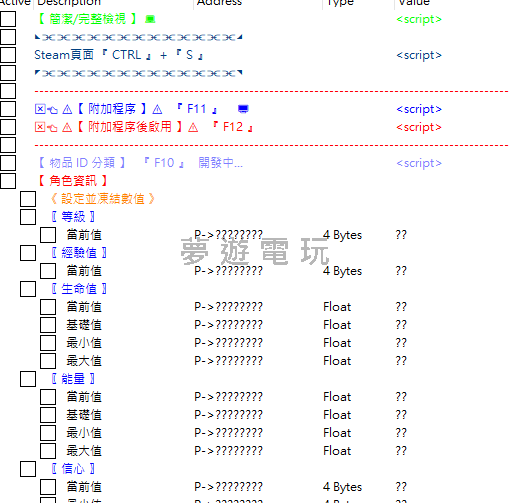Toggle the 等級 group checkbox
This screenshot has height=503, width=509.
click(x=28, y=217)
